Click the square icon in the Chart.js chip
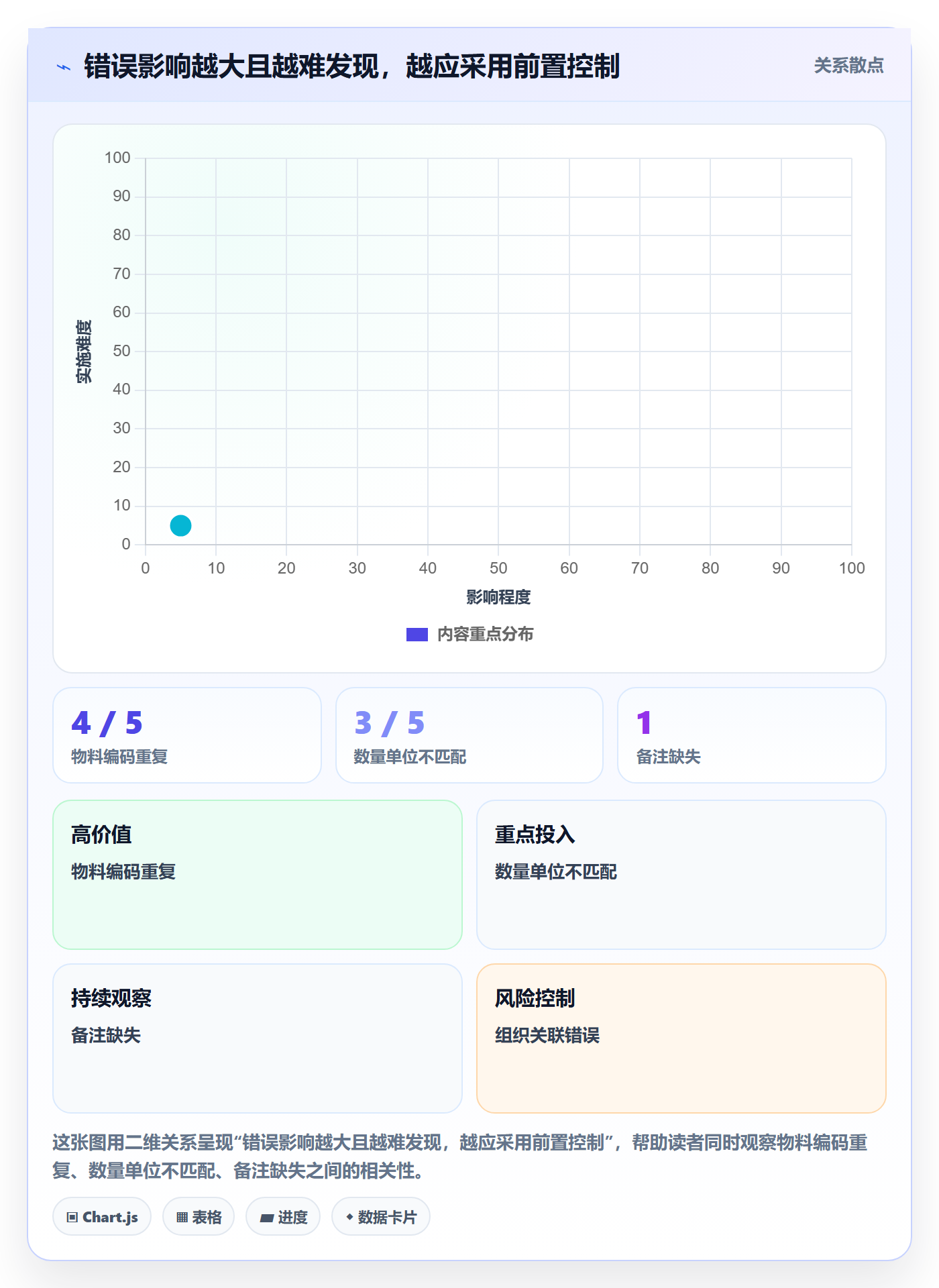The image size is (939, 1288). (72, 1218)
